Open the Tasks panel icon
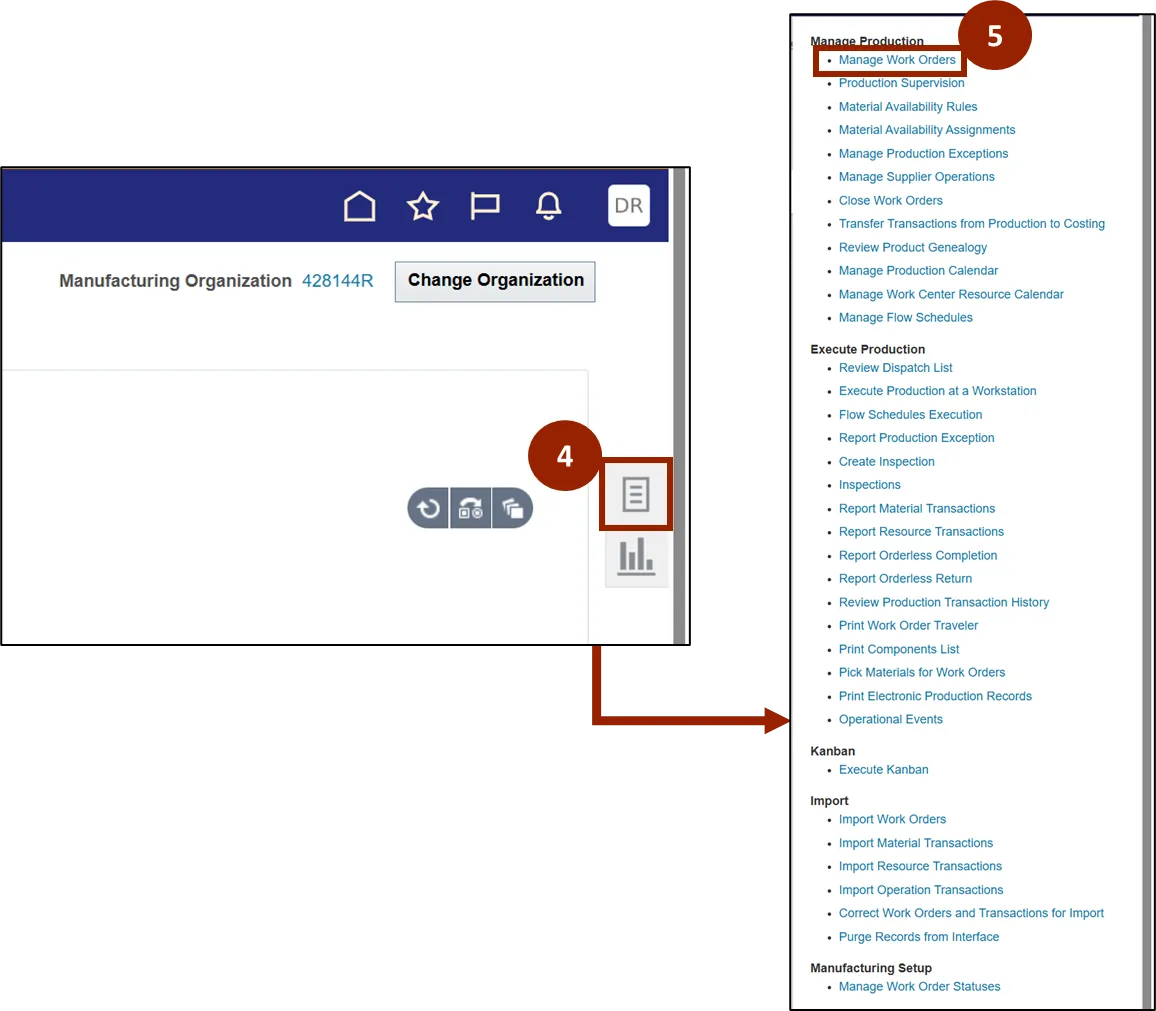 click(636, 494)
